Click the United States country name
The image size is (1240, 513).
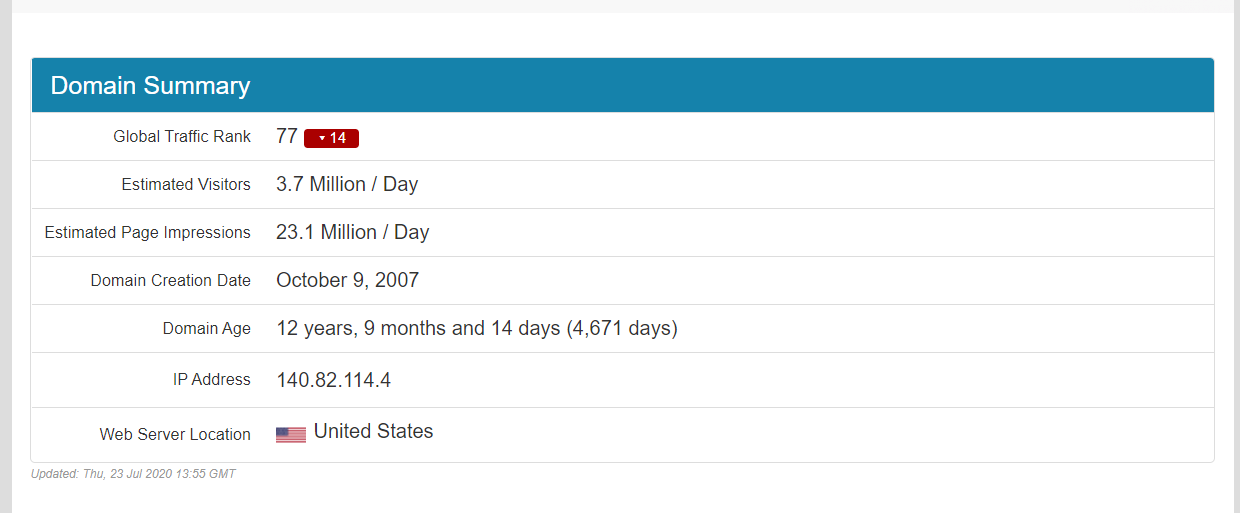coord(373,432)
